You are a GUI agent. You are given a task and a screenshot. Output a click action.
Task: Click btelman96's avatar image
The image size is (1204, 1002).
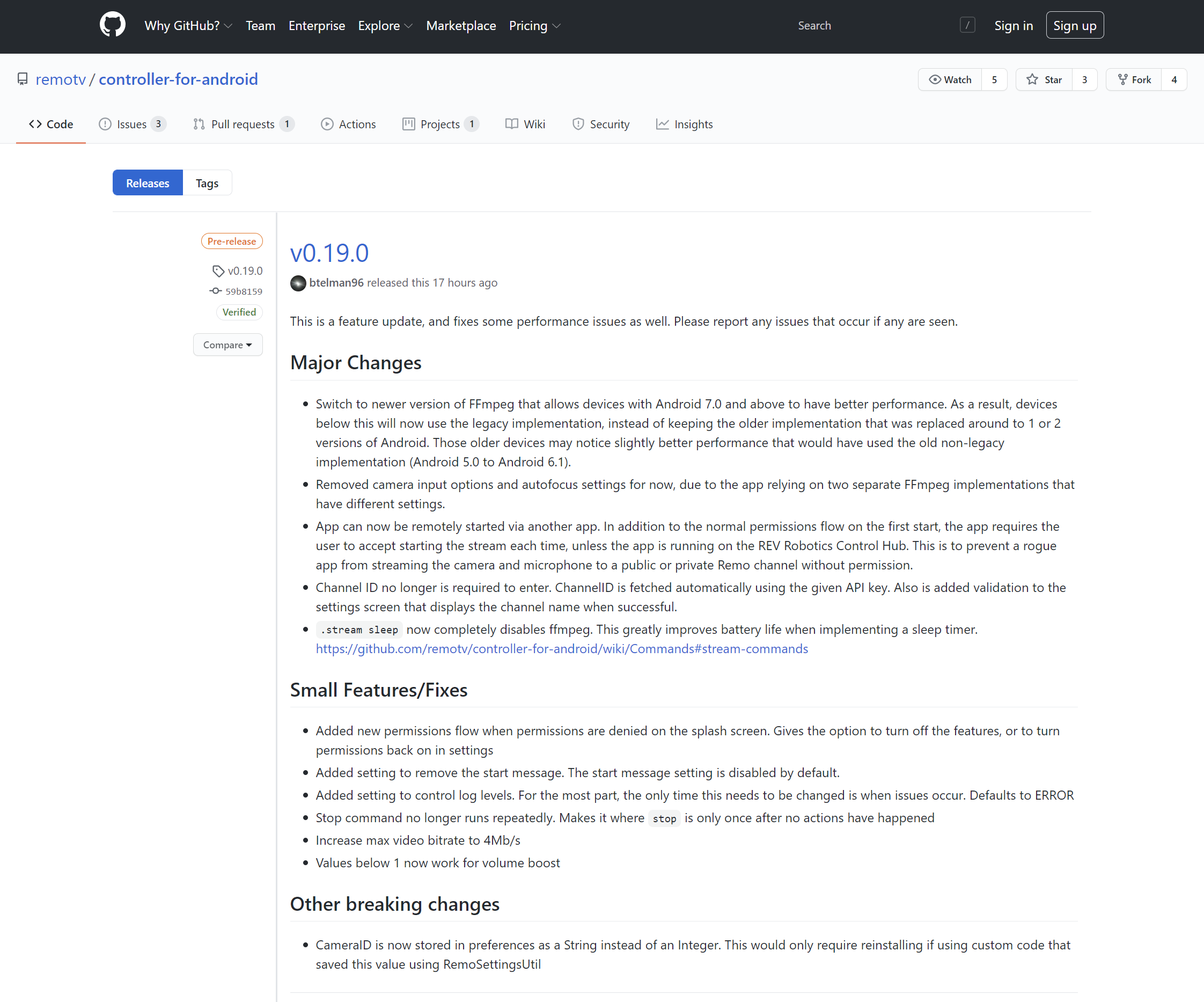298,283
